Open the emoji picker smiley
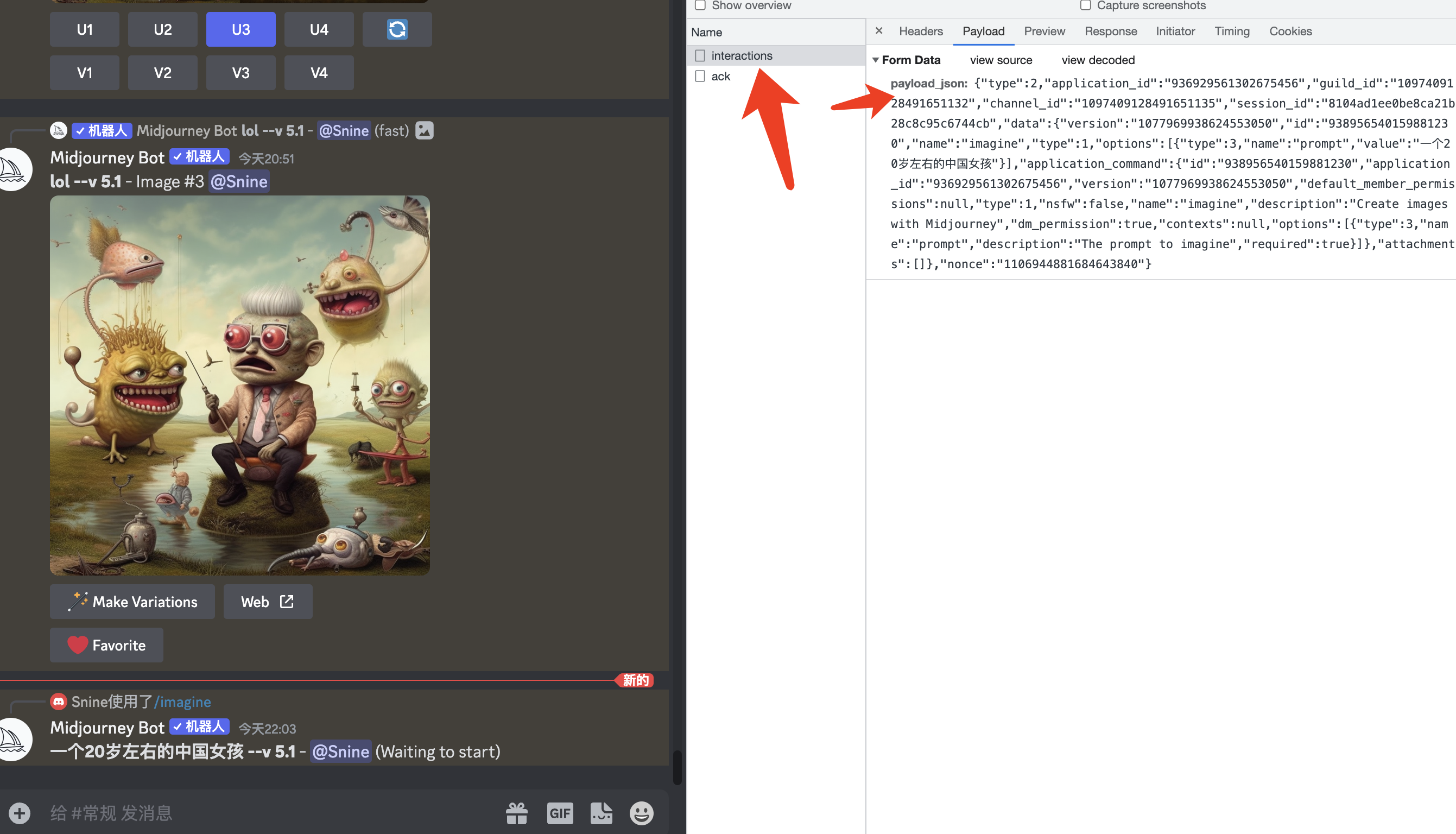Viewport: 1456px width, 834px height. point(641,813)
